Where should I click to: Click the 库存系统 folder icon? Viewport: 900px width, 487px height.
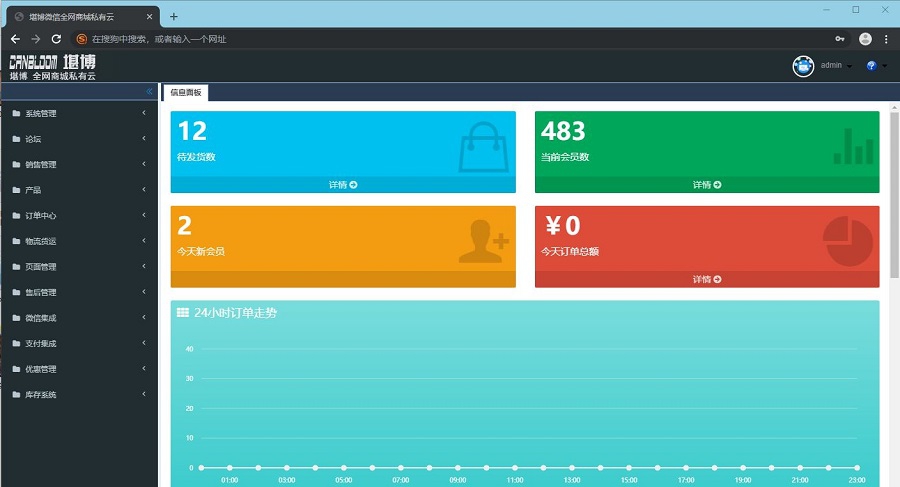16,395
